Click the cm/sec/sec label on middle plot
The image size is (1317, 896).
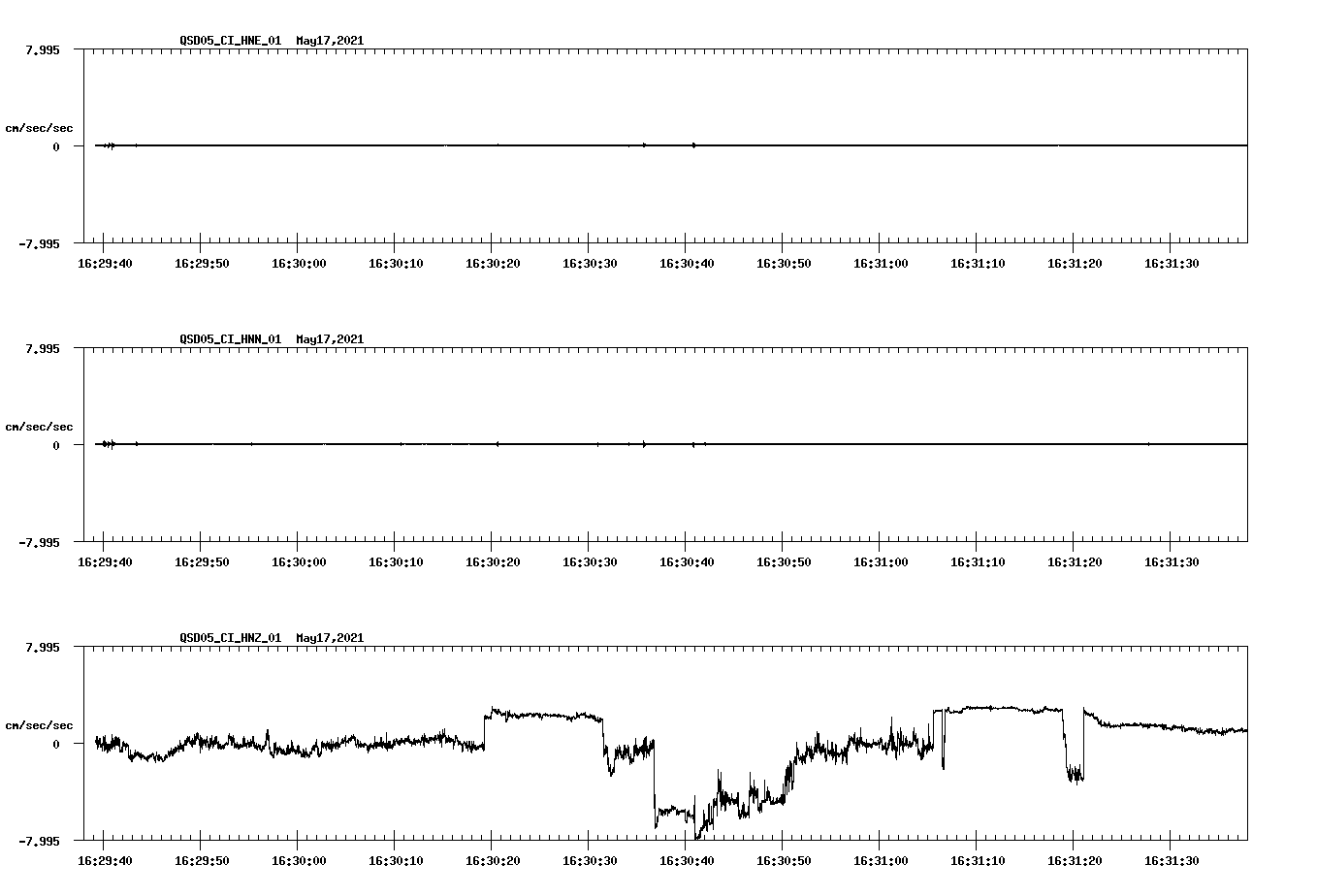(40, 426)
